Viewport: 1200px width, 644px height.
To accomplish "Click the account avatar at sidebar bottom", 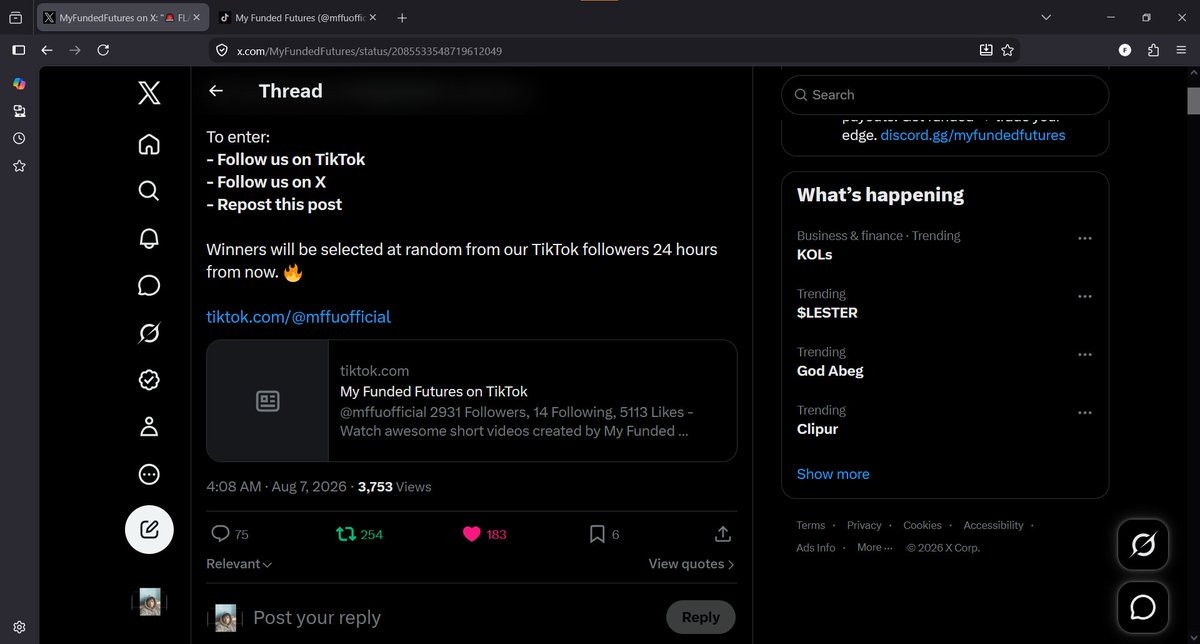I will click(x=149, y=601).
